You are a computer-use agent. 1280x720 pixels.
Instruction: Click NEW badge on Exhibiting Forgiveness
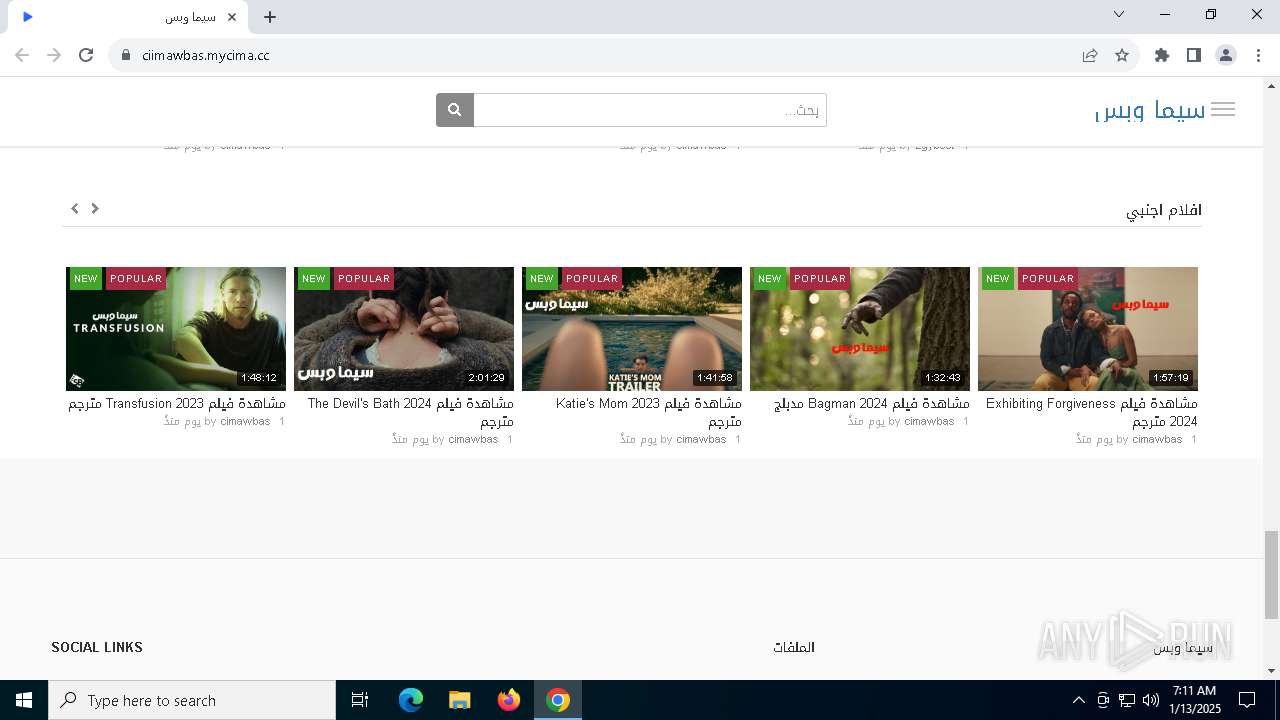[998, 279]
